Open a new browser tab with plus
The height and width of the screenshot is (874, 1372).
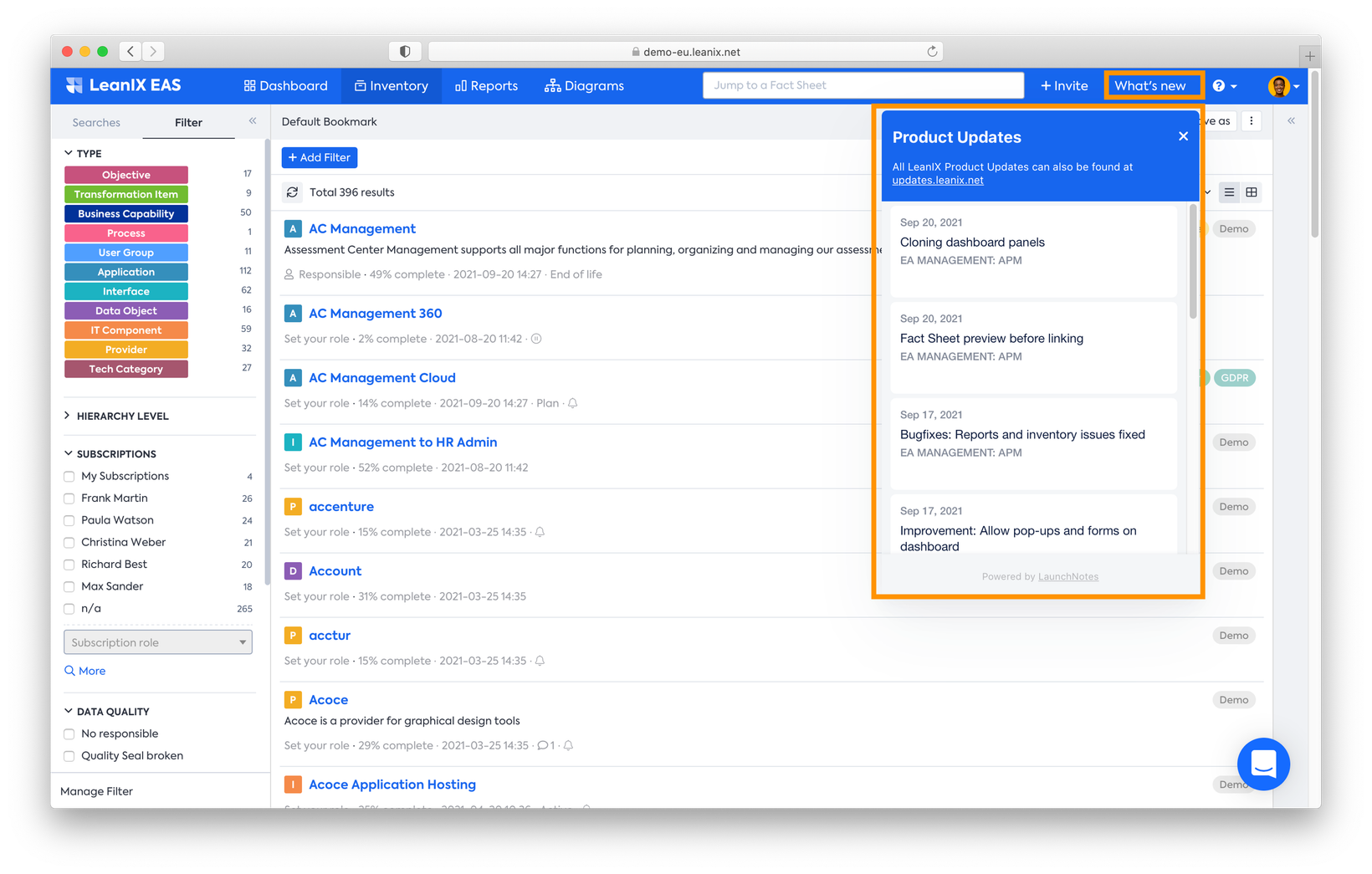(1310, 56)
